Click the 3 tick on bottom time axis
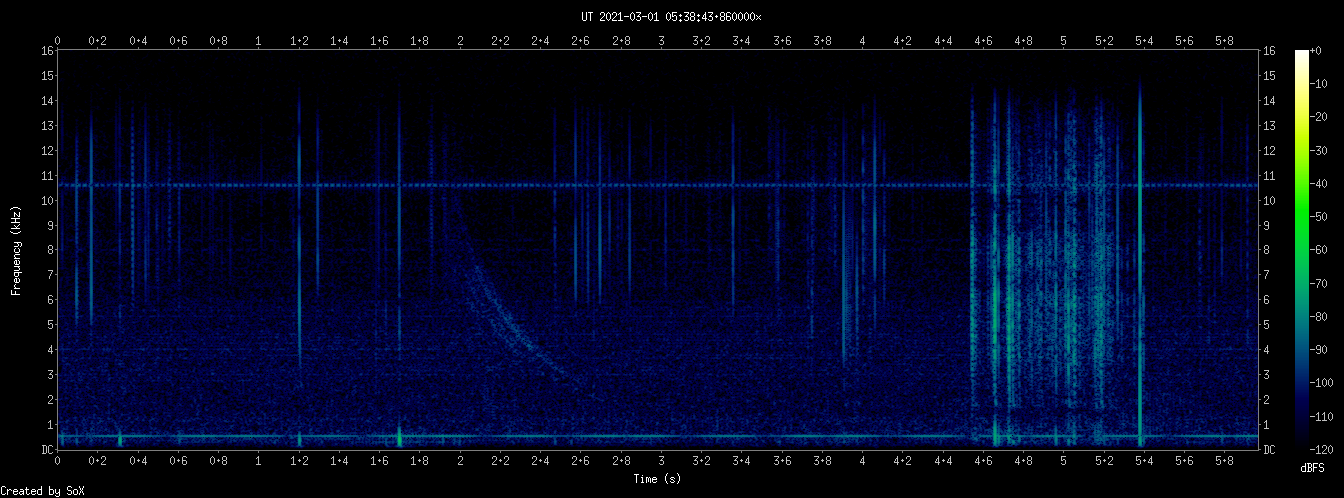Screen dimensions: 1344x498 pos(661,460)
